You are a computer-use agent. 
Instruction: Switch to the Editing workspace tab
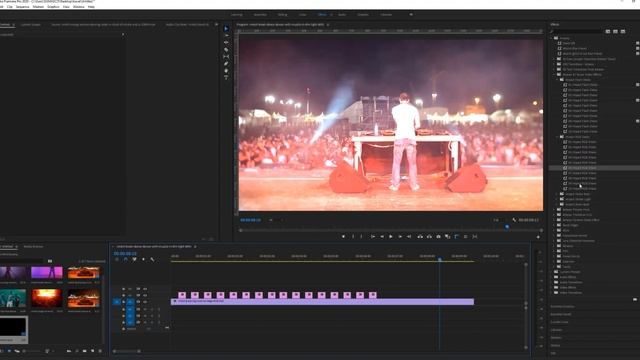click(x=282, y=15)
